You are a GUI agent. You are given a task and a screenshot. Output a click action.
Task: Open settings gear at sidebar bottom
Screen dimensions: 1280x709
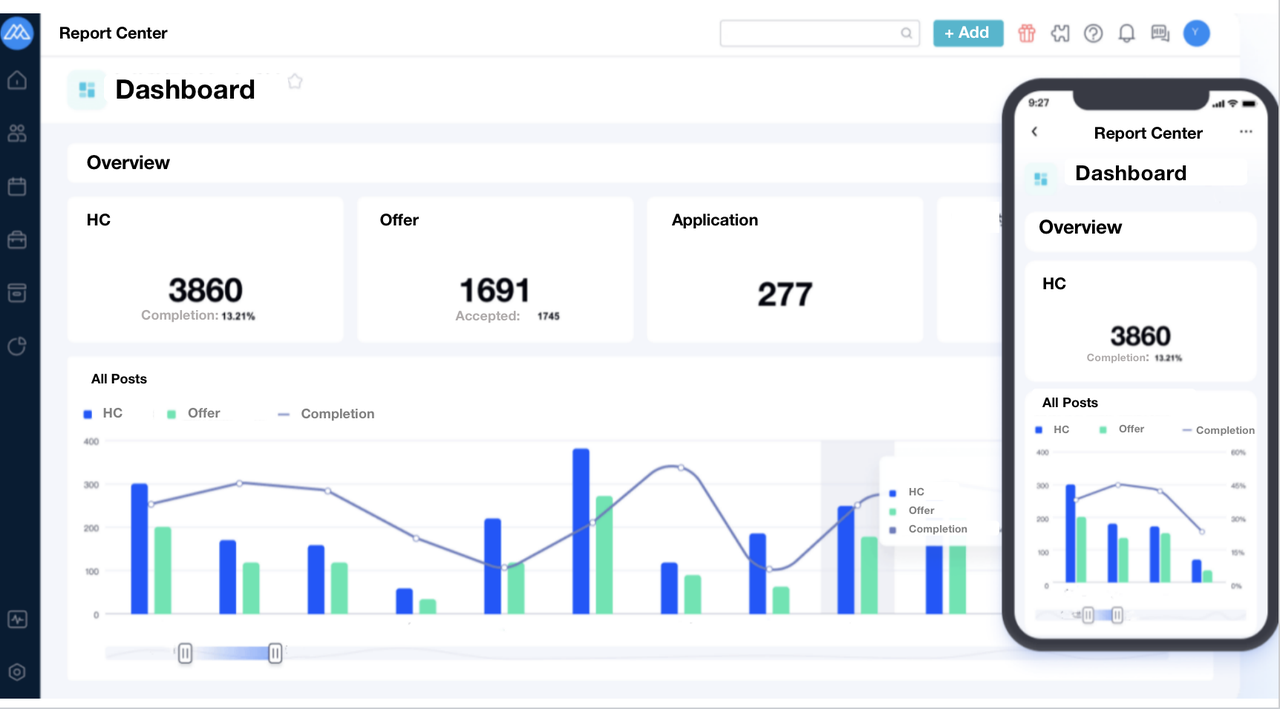pyautogui.click(x=17, y=672)
